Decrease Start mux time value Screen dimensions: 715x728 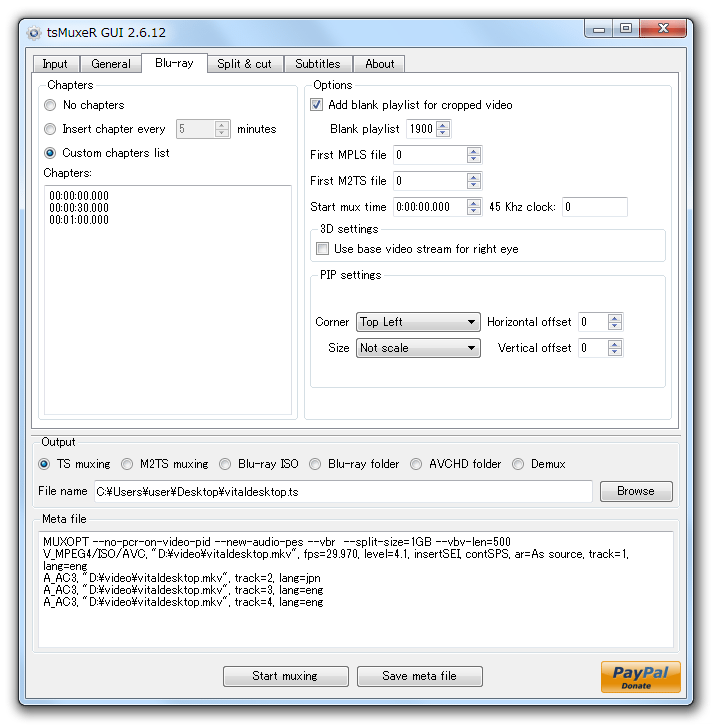tap(474, 211)
